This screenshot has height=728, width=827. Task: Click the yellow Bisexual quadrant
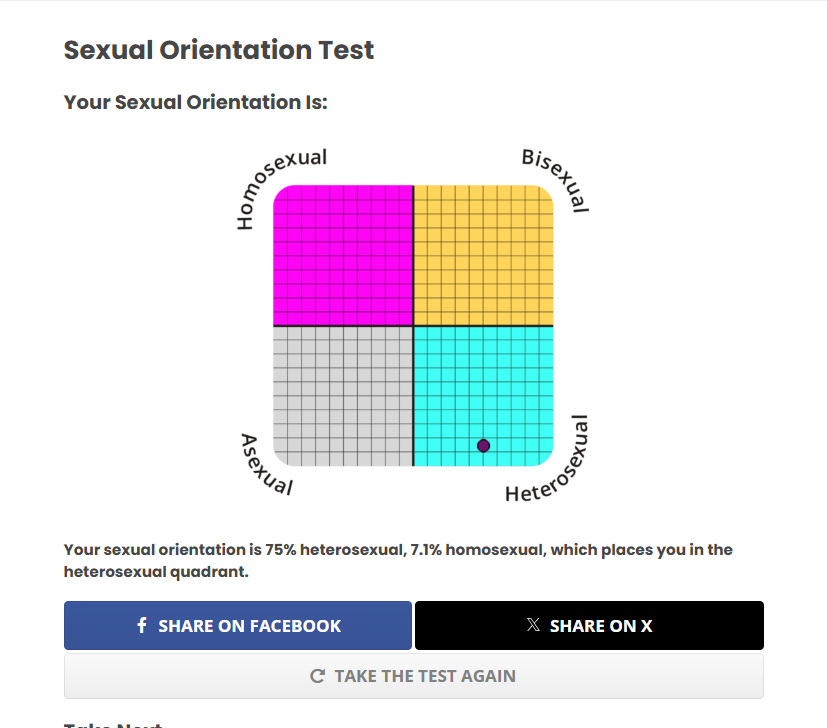tap(483, 255)
